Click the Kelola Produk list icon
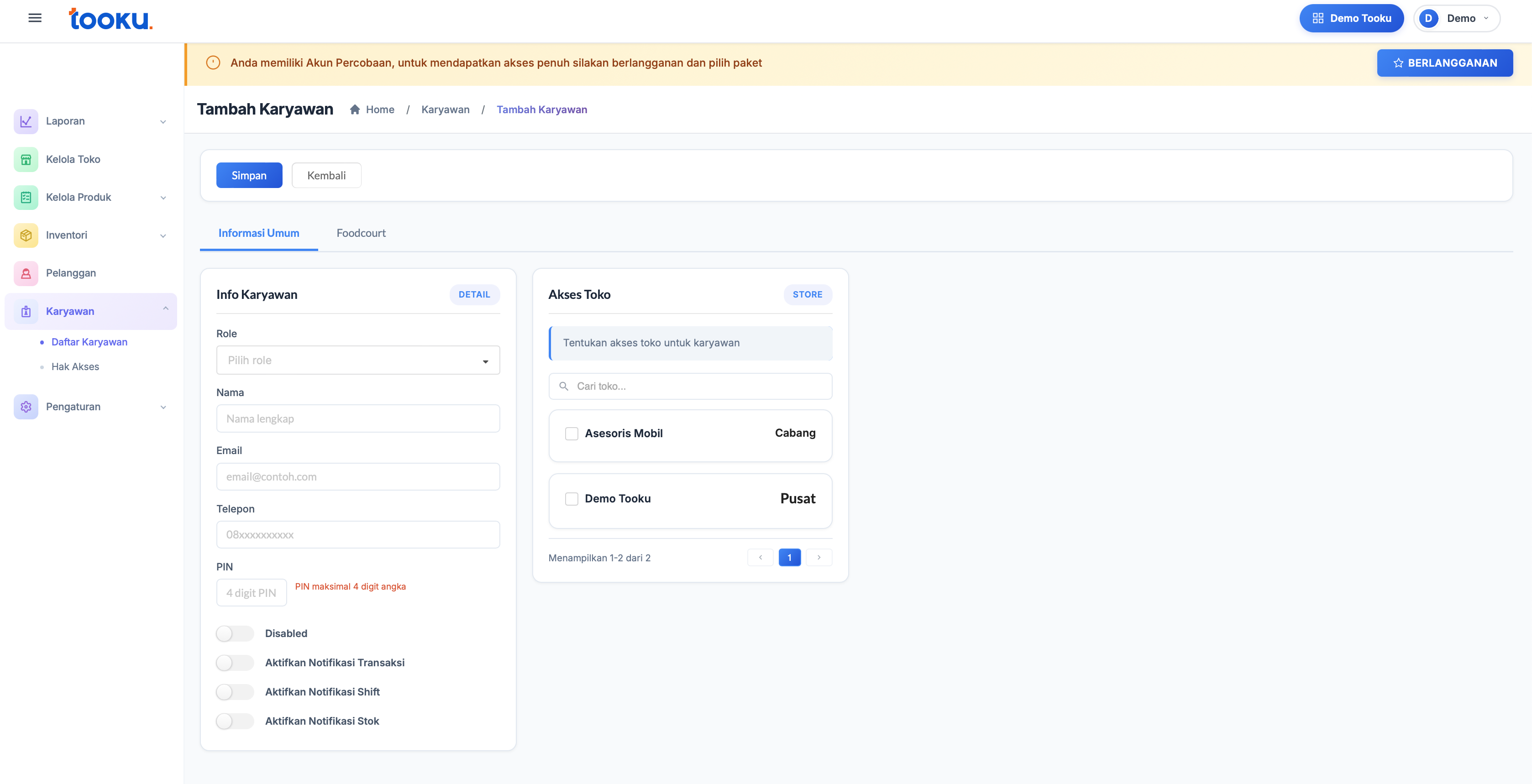 26,197
